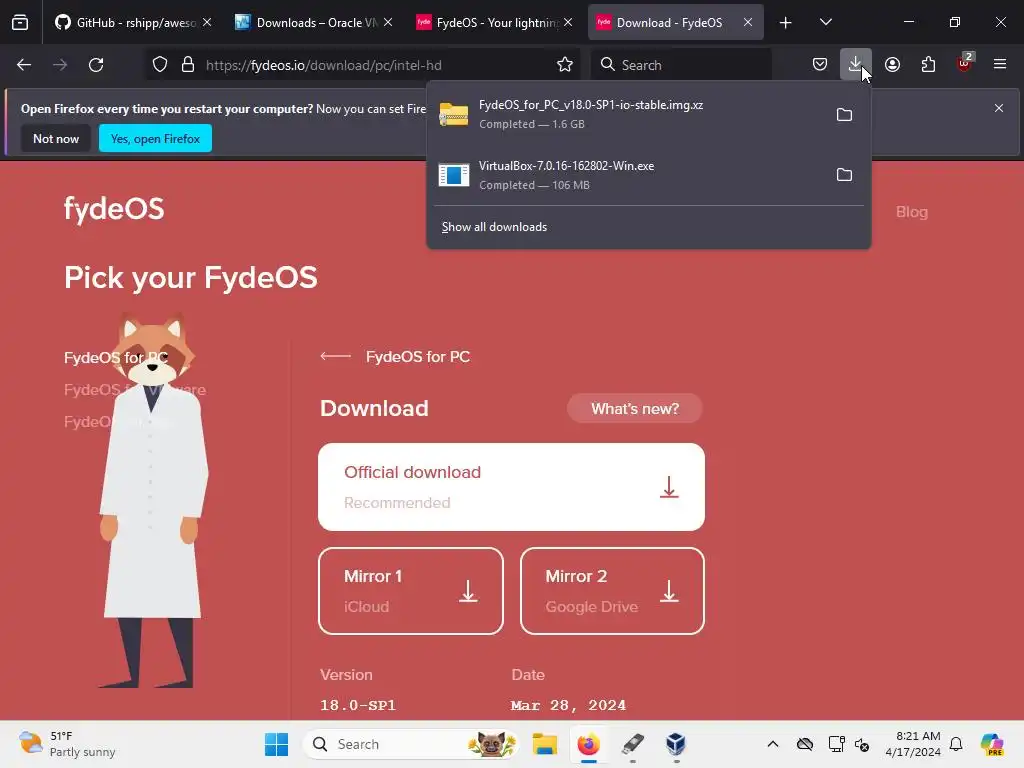Open a new tab
This screenshot has width=1024, height=768.
coord(786,23)
